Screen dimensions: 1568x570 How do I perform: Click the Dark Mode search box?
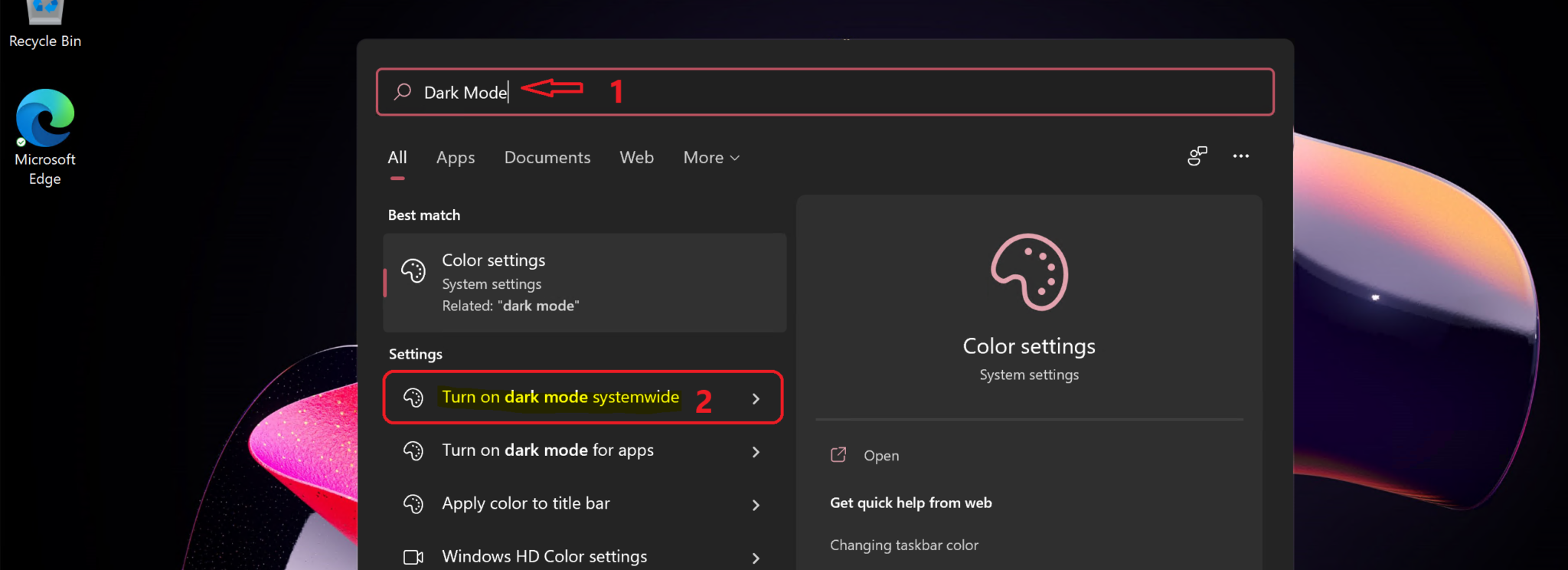tap(825, 92)
